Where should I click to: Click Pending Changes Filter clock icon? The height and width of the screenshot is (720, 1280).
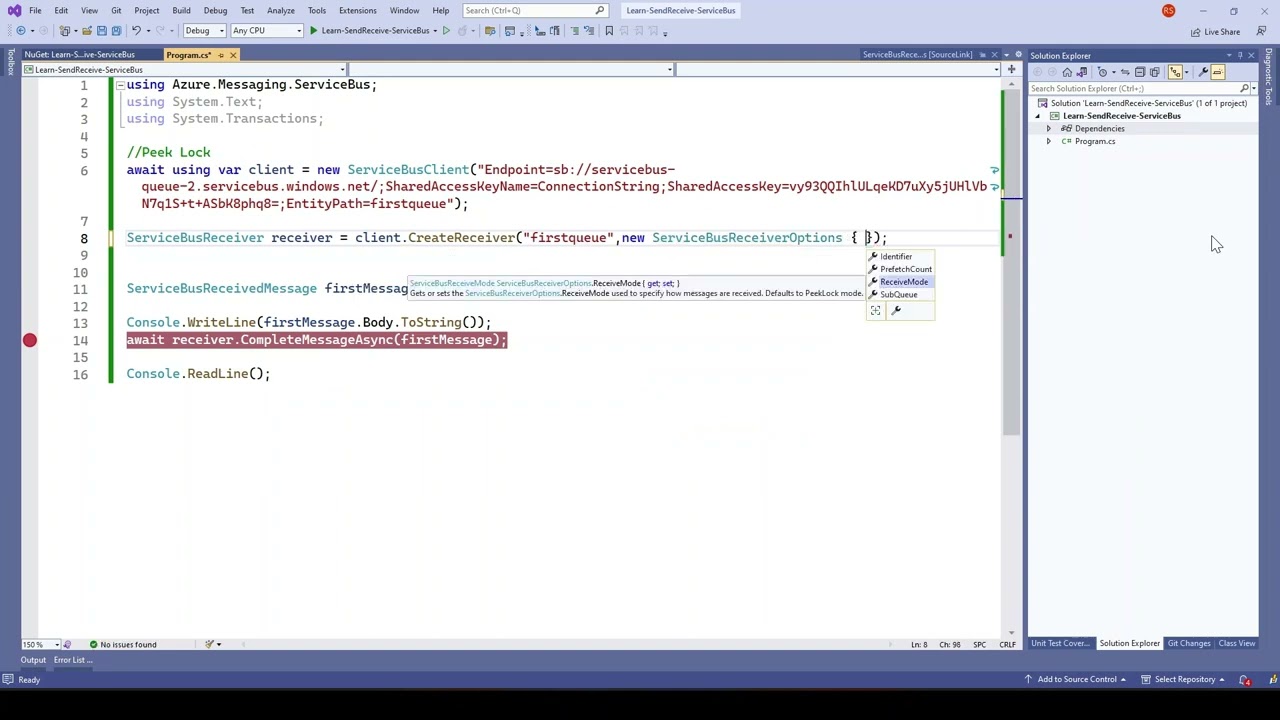[x=1102, y=72]
